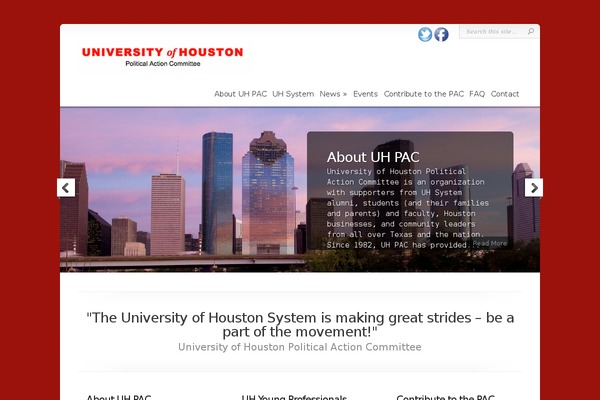Image resolution: width=600 pixels, height=400 pixels.
Task: Click 'Read More' in the slider
Action: pos(489,243)
